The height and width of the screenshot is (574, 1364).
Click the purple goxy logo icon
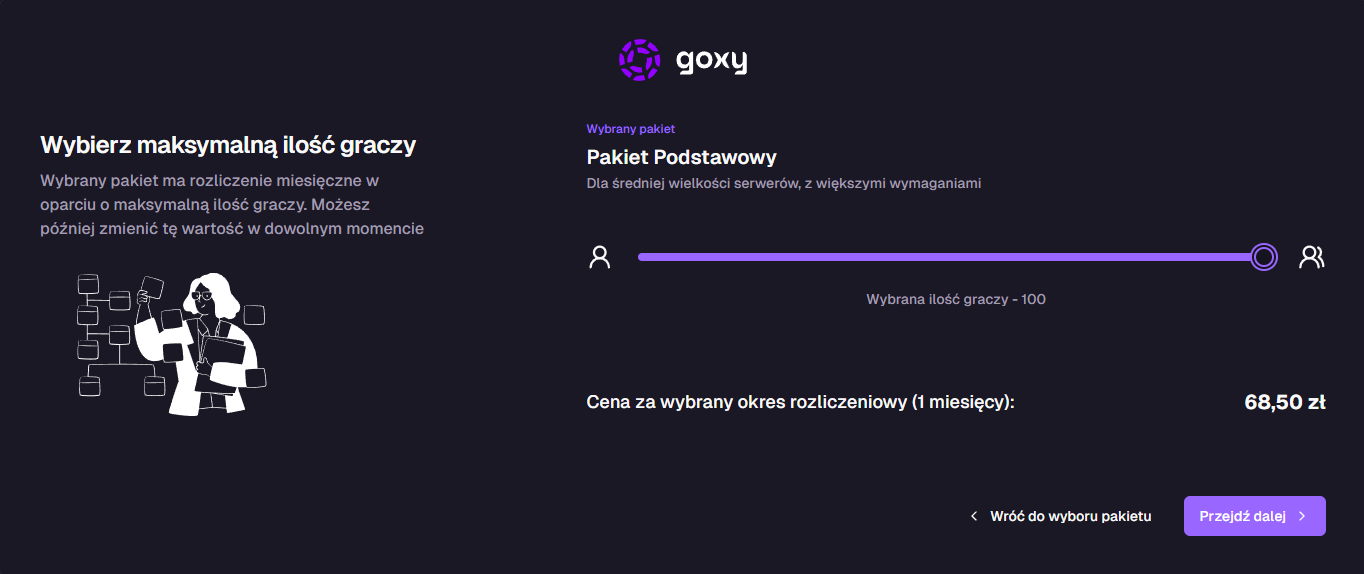[x=639, y=60]
